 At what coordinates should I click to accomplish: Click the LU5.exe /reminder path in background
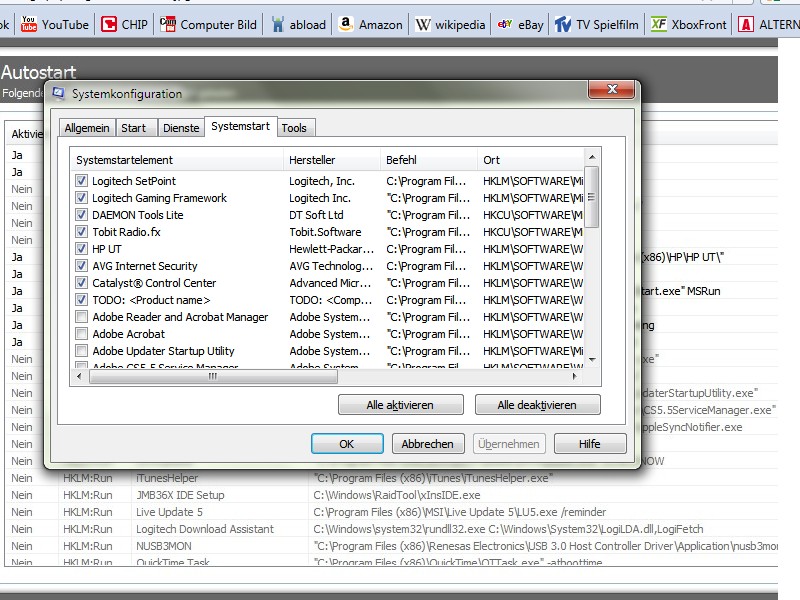click(x=460, y=512)
